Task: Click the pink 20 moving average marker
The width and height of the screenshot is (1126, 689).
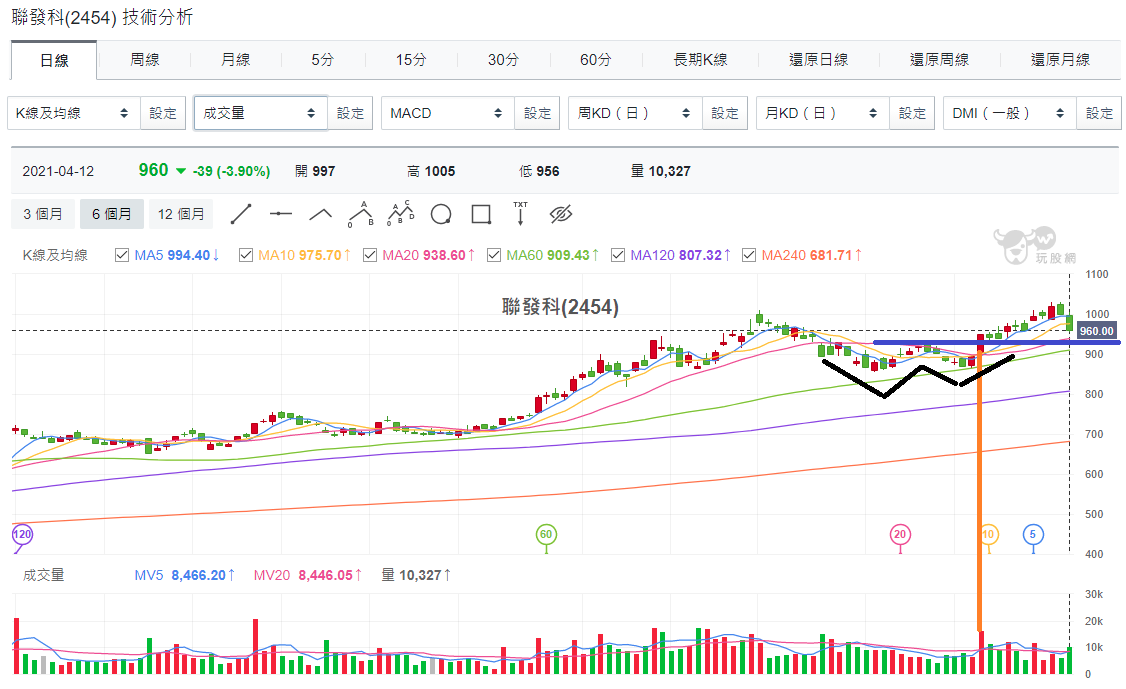Action: point(900,534)
